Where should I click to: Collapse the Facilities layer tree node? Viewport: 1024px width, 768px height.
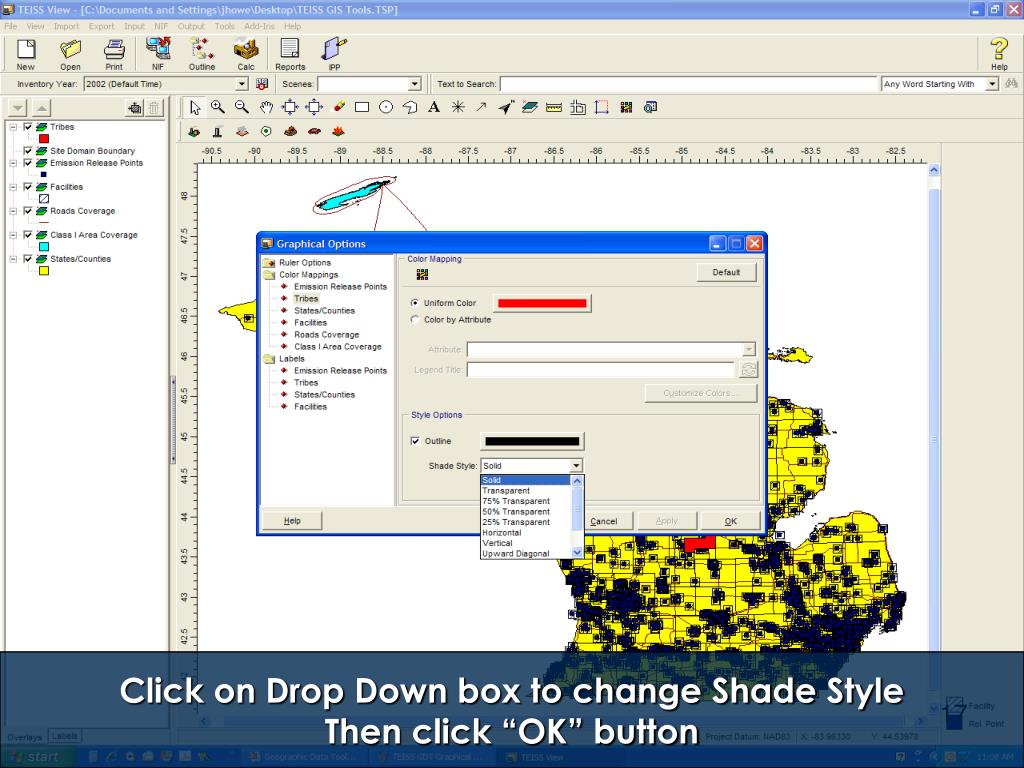coord(13,187)
